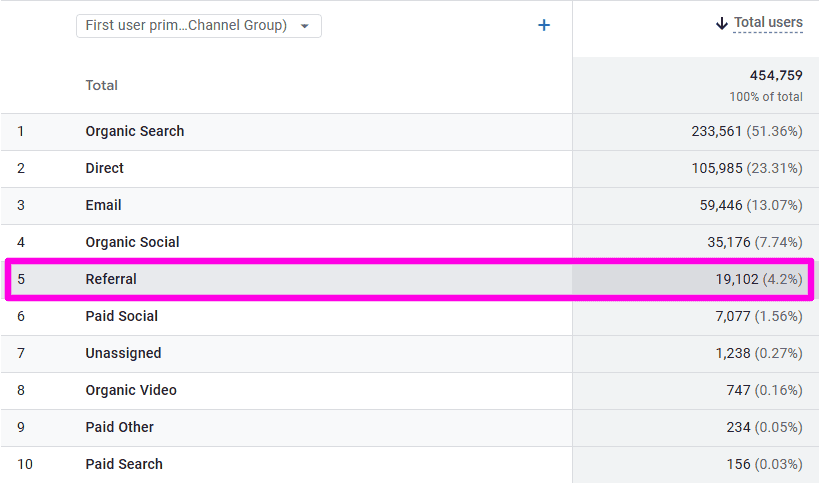
Task: Click the value 1,238 (0.27%)
Action: [759, 353]
